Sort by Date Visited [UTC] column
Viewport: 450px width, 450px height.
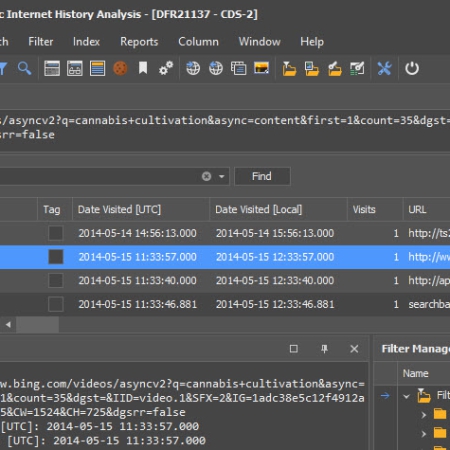(x=141, y=209)
